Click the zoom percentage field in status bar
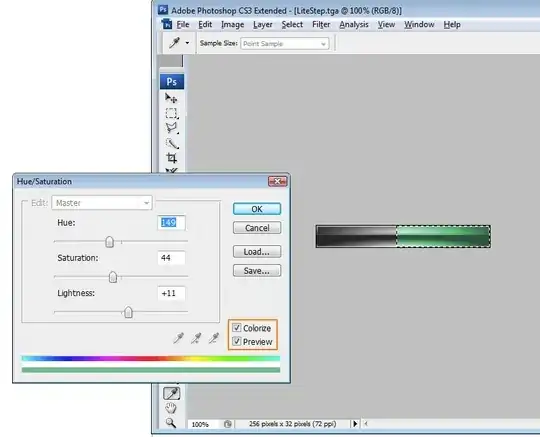540x437 pixels. [203, 424]
